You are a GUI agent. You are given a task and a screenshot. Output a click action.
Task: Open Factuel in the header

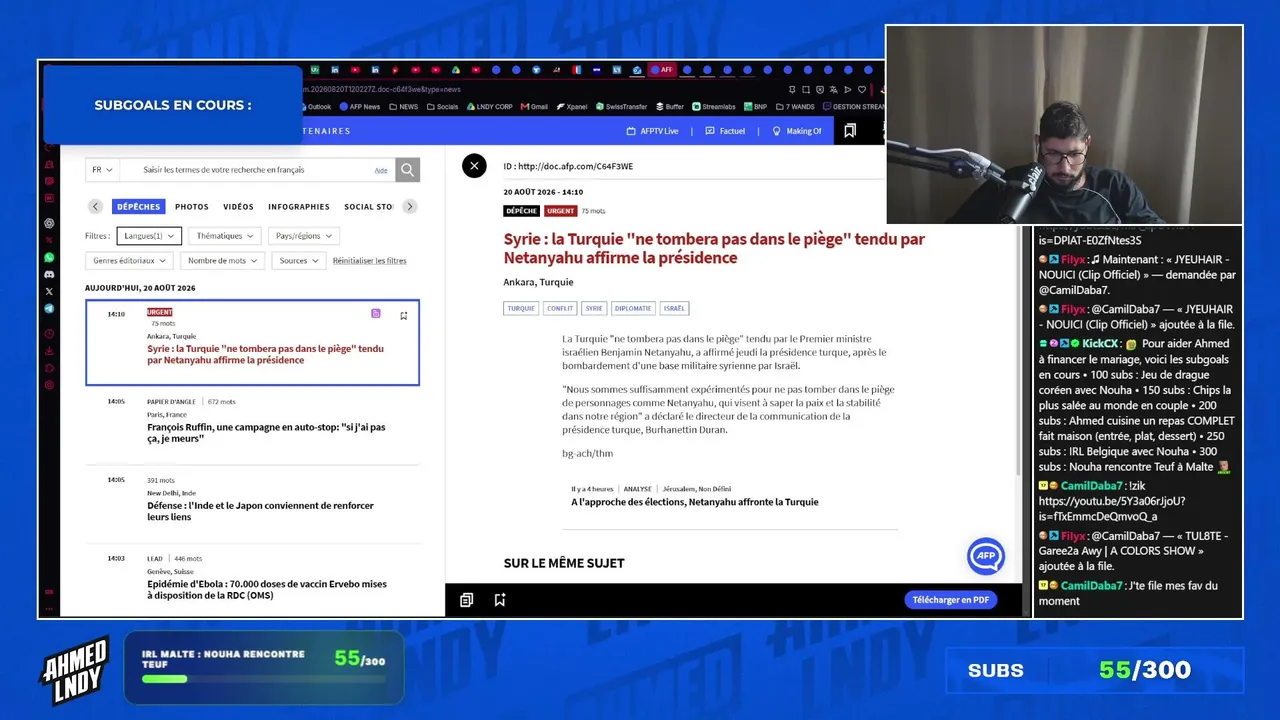725,131
